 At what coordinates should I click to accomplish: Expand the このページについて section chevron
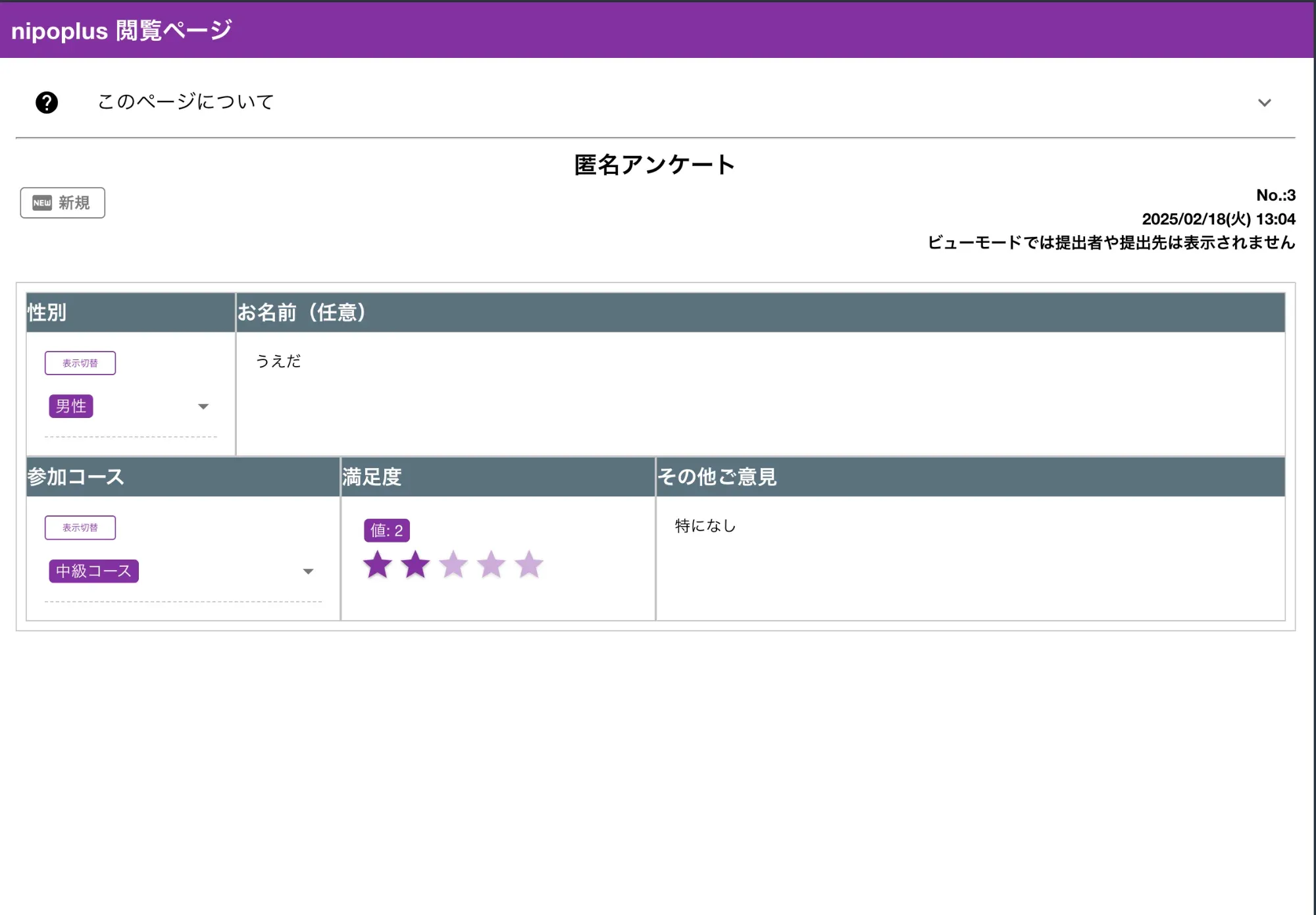[1265, 101]
